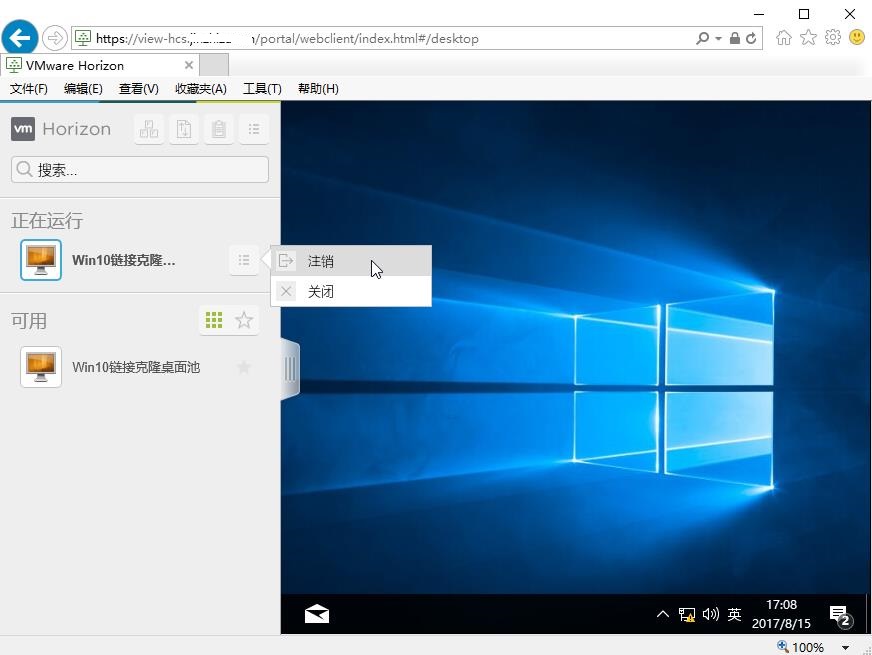Open the Horizon settings list icon
The height and width of the screenshot is (655, 872).
pos(254,129)
